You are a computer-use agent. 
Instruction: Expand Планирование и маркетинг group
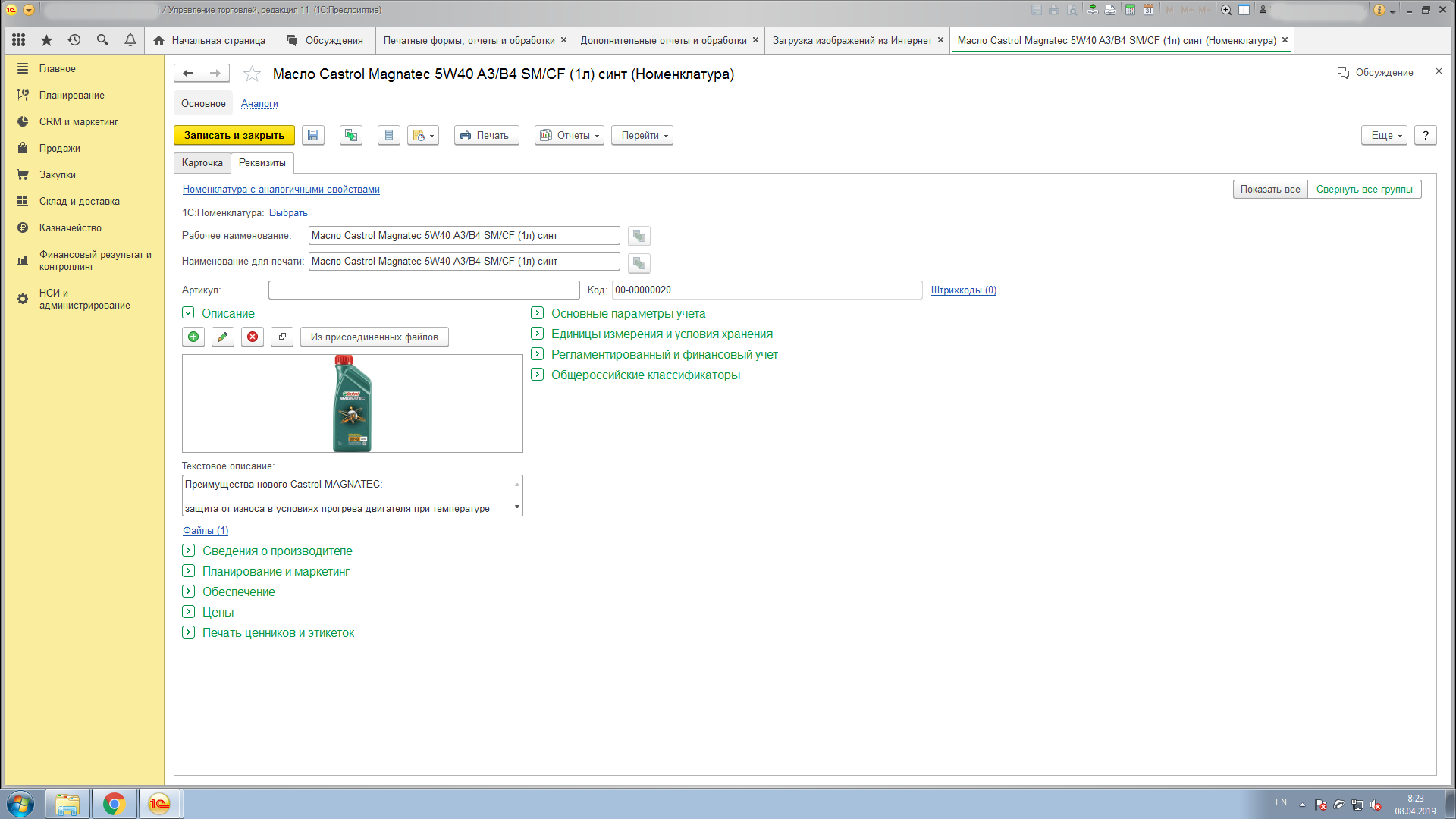(x=189, y=570)
